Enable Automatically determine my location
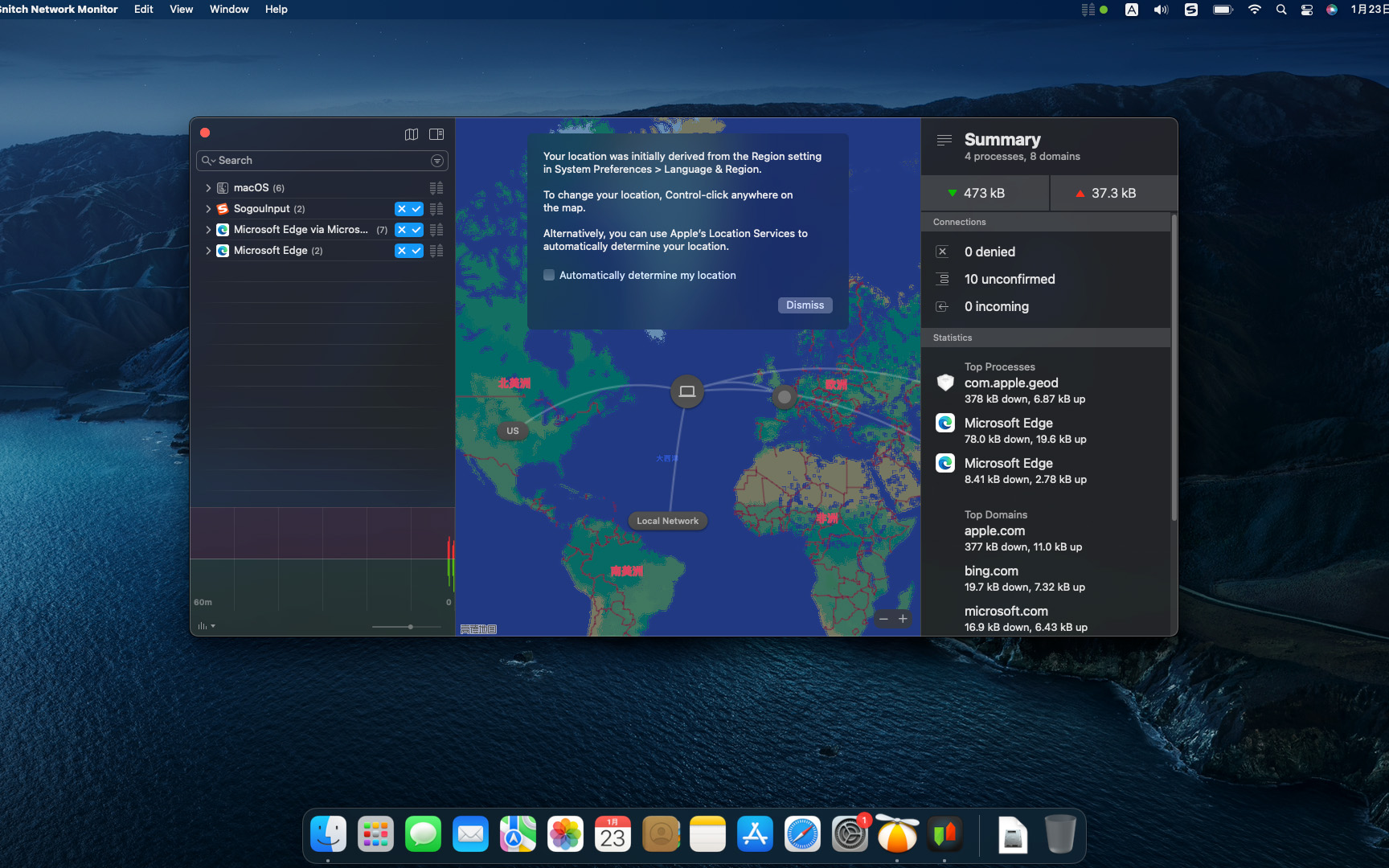1389x868 pixels. (x=549, y=275)
